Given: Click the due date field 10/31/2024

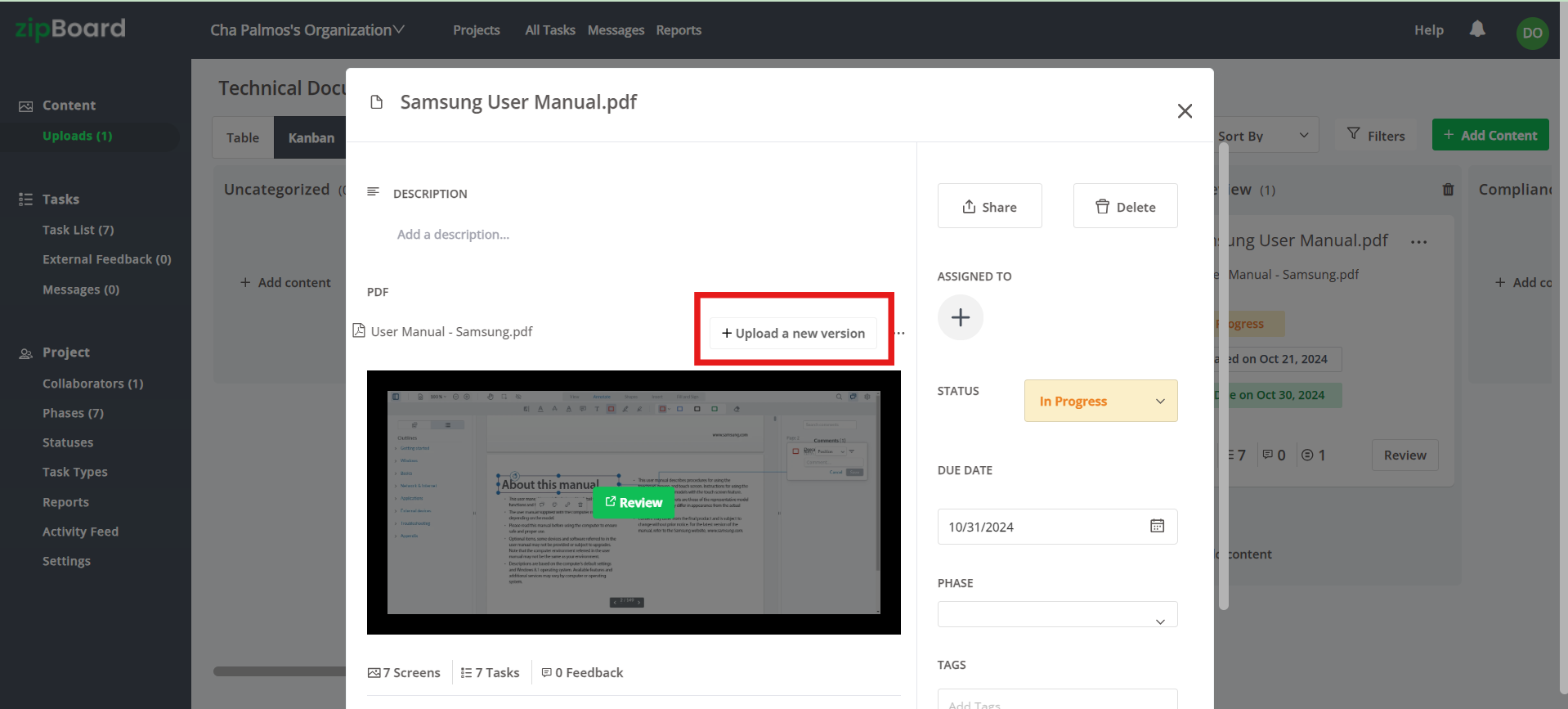Looking at the screenshot, I should coord(1057,527).
